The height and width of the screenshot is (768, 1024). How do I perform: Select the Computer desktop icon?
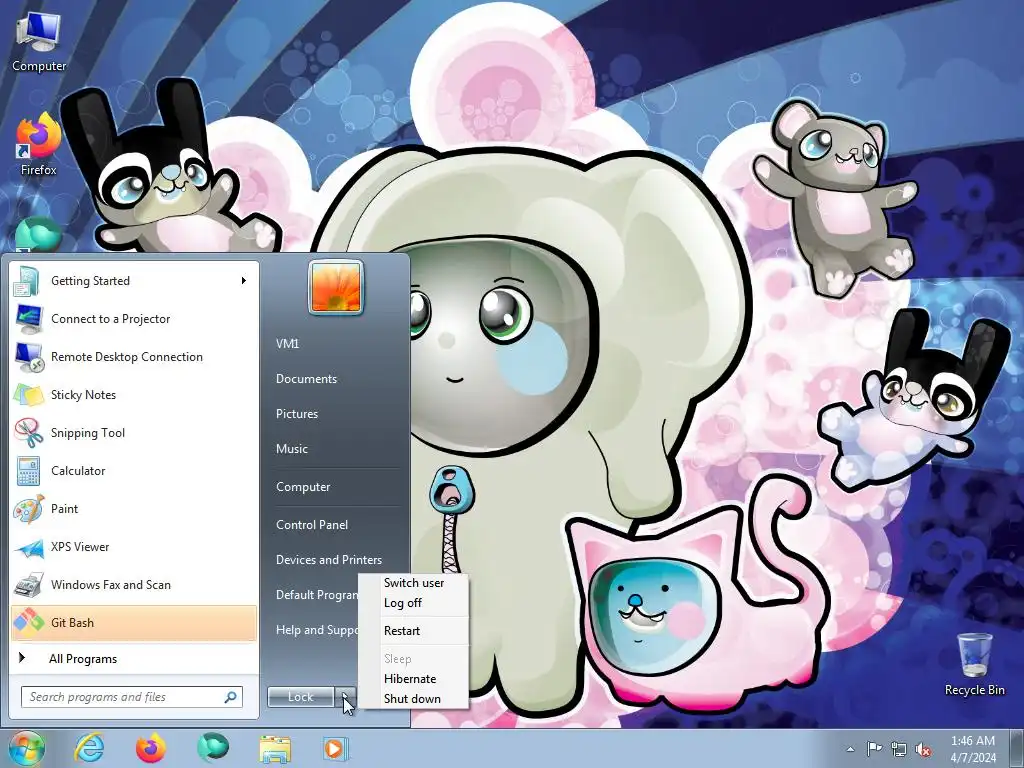pyautogui.click(x=39, y=42)
